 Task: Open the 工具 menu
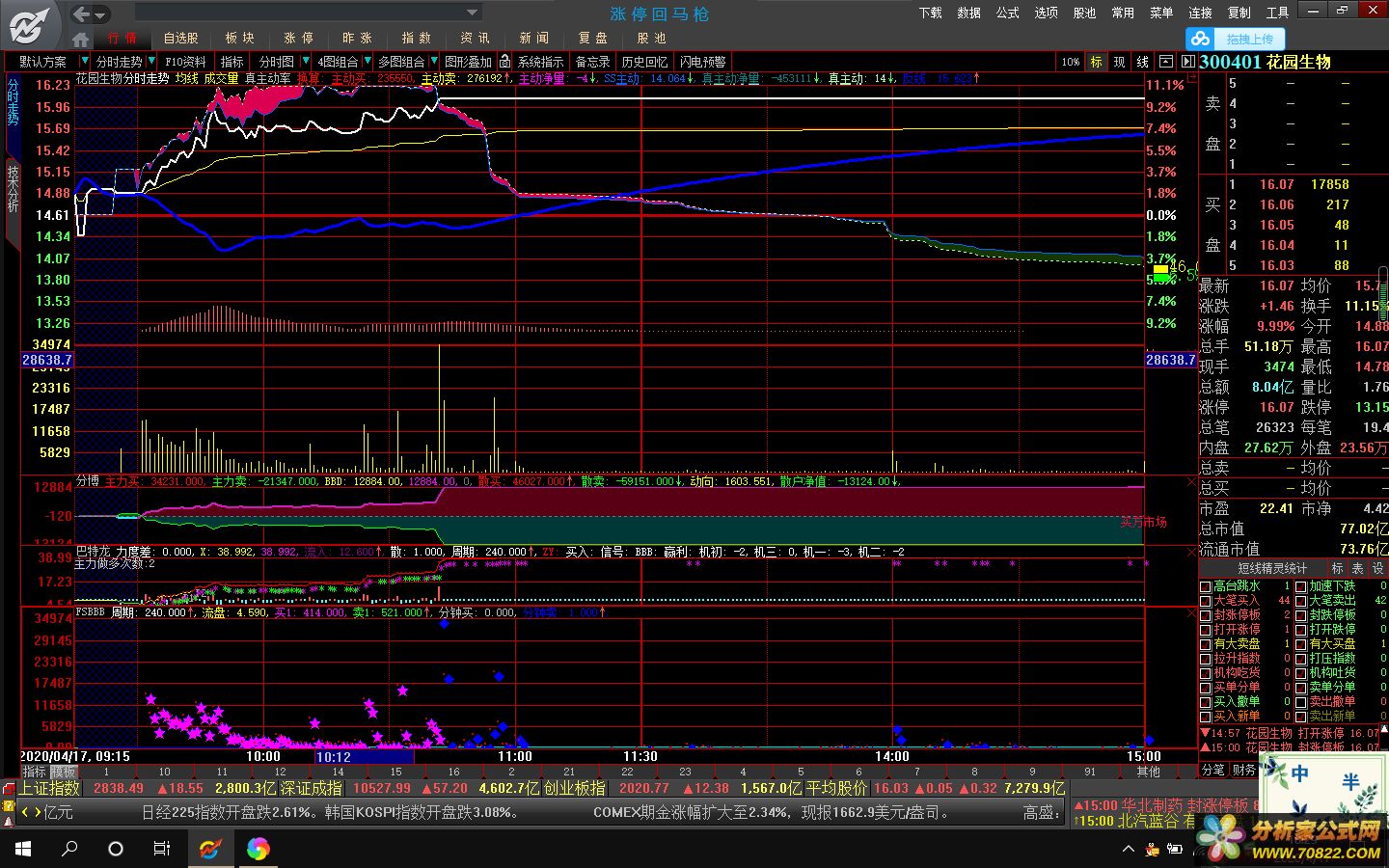[1277, 13]
